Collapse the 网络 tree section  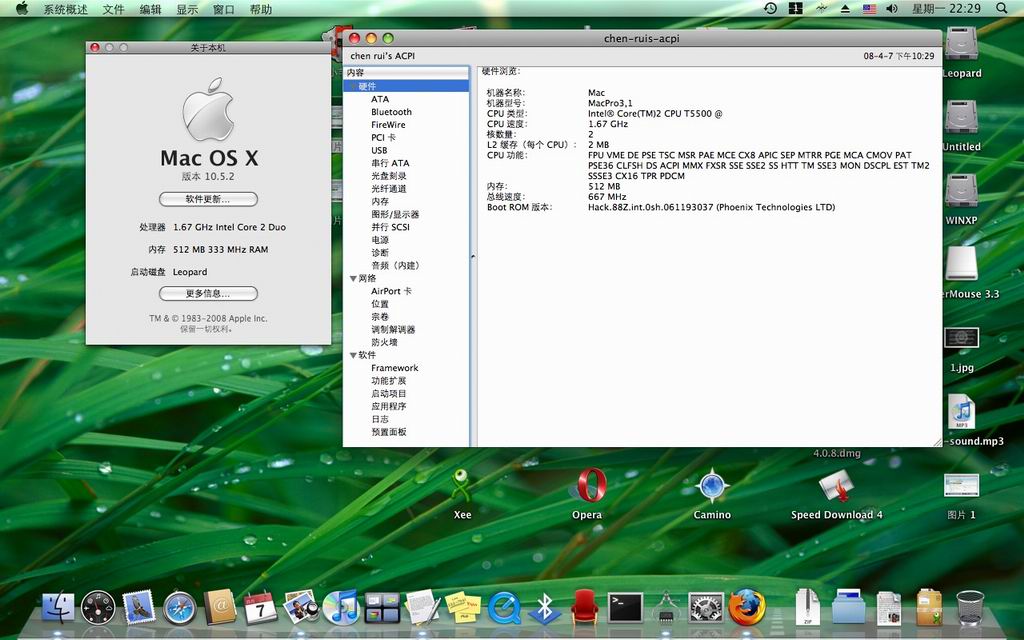coord(353,278)
